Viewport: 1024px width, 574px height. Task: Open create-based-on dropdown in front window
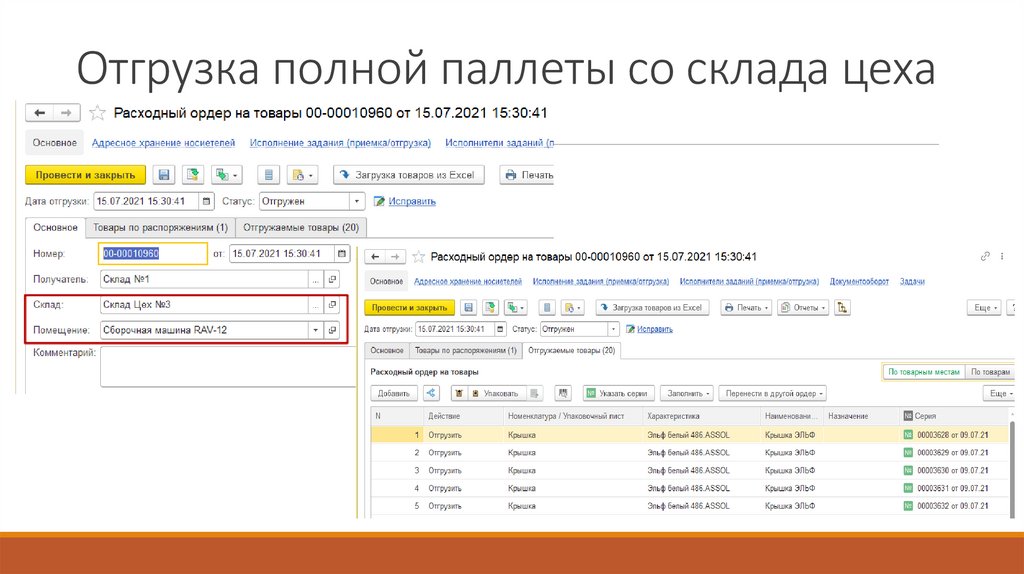click(516, 308)
